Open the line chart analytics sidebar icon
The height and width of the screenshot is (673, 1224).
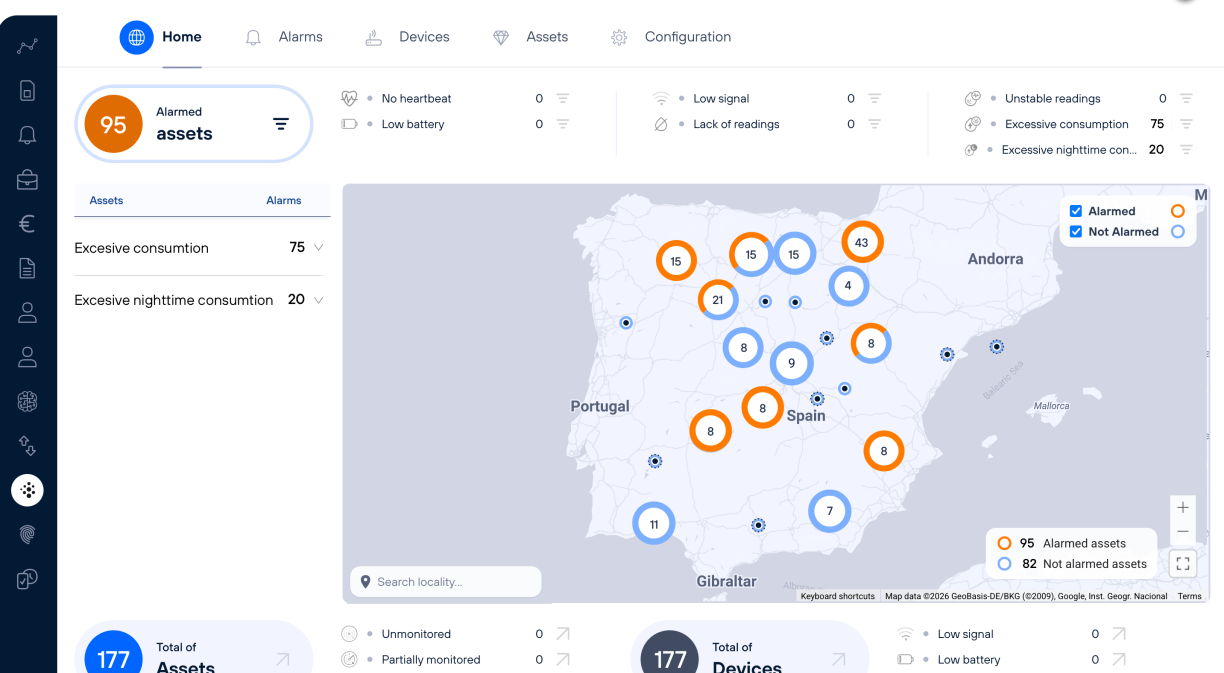pyautogui.click(x=28, y=46)
